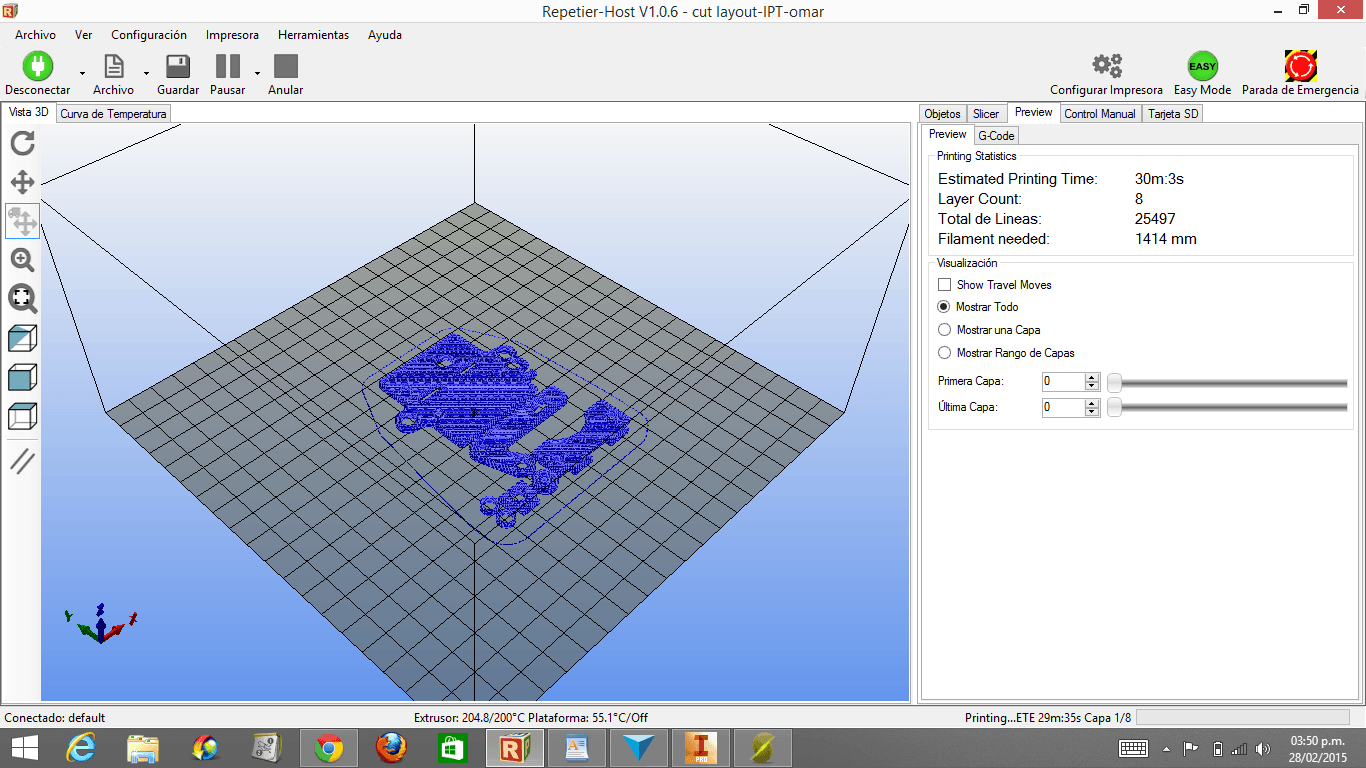
Task: Decrease Última Capa spinner value
Action: click(1092, 412)
